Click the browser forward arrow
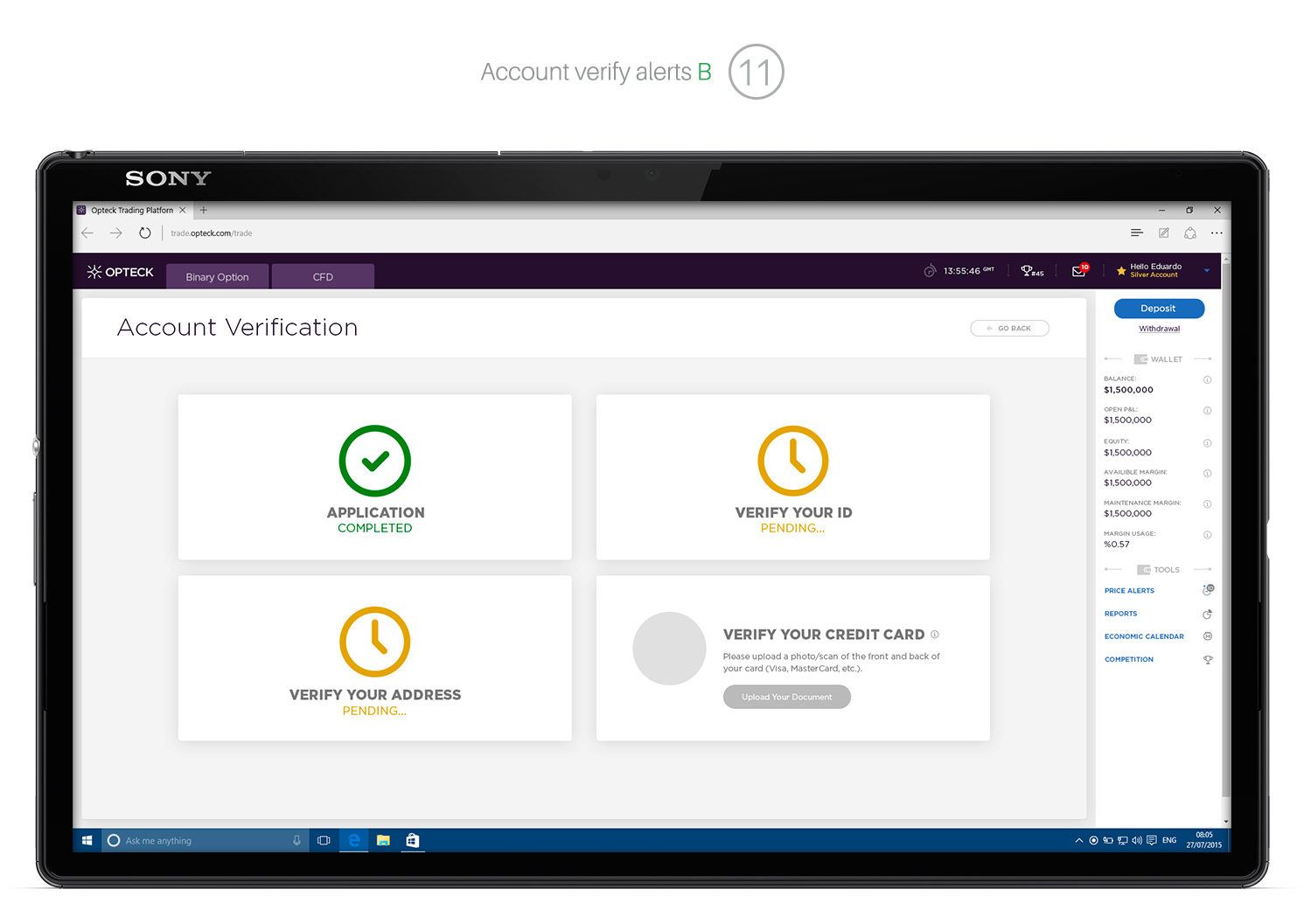 [x=115, y=233]
